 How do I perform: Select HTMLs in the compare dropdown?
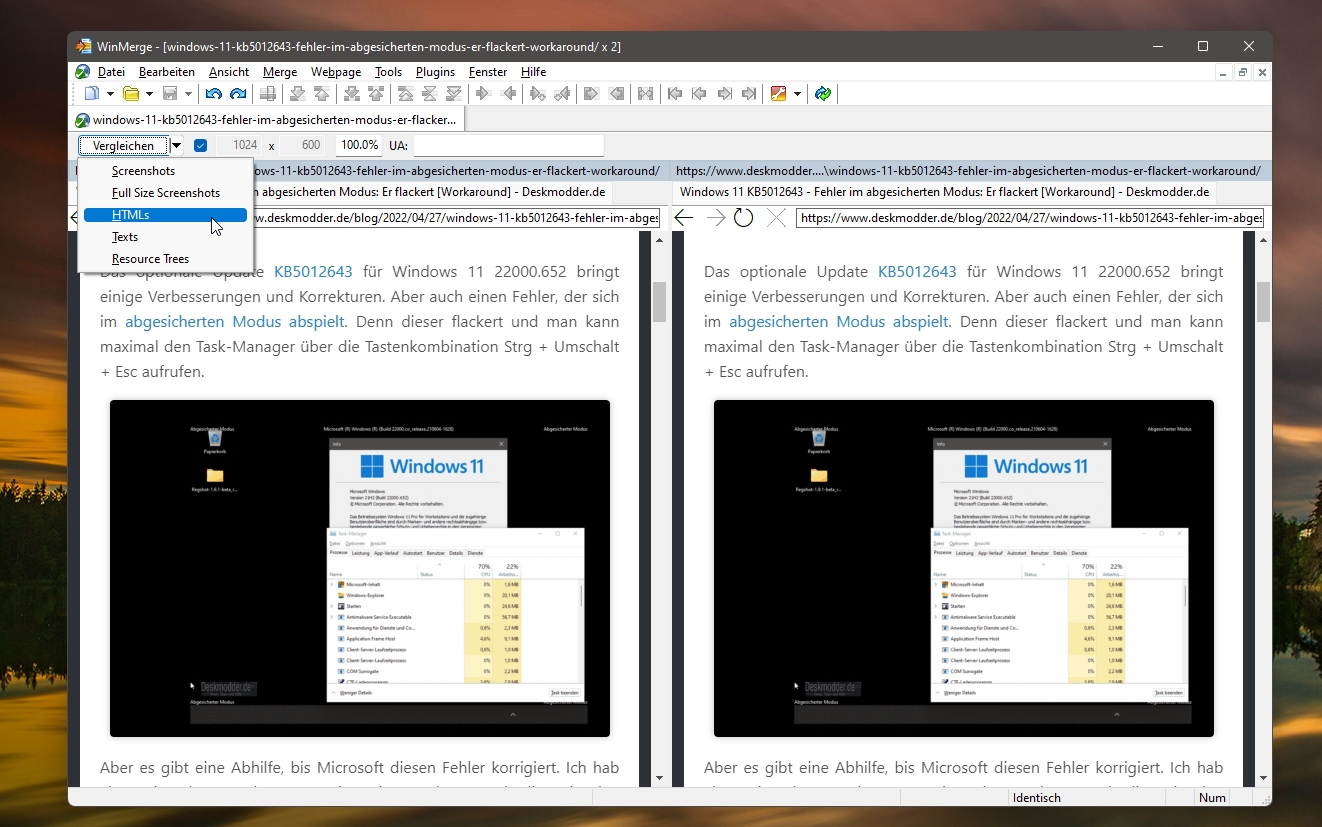[165, 215]
